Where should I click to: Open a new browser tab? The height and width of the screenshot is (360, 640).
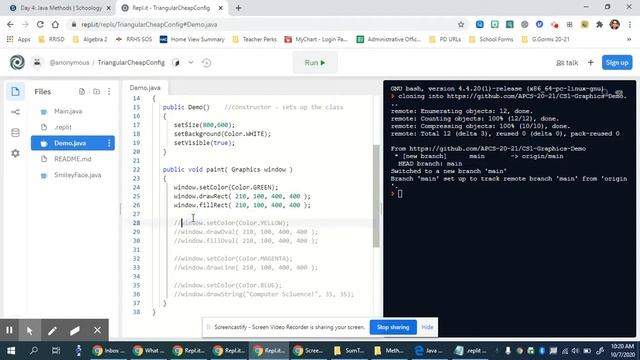(238, 8)
